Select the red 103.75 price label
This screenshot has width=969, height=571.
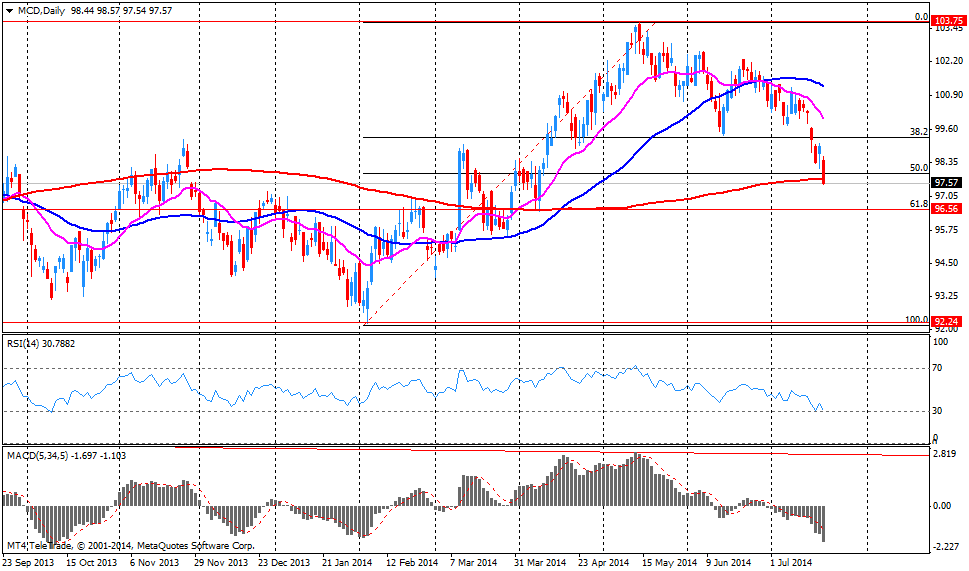pyautogui.click(x=947, y=20)
